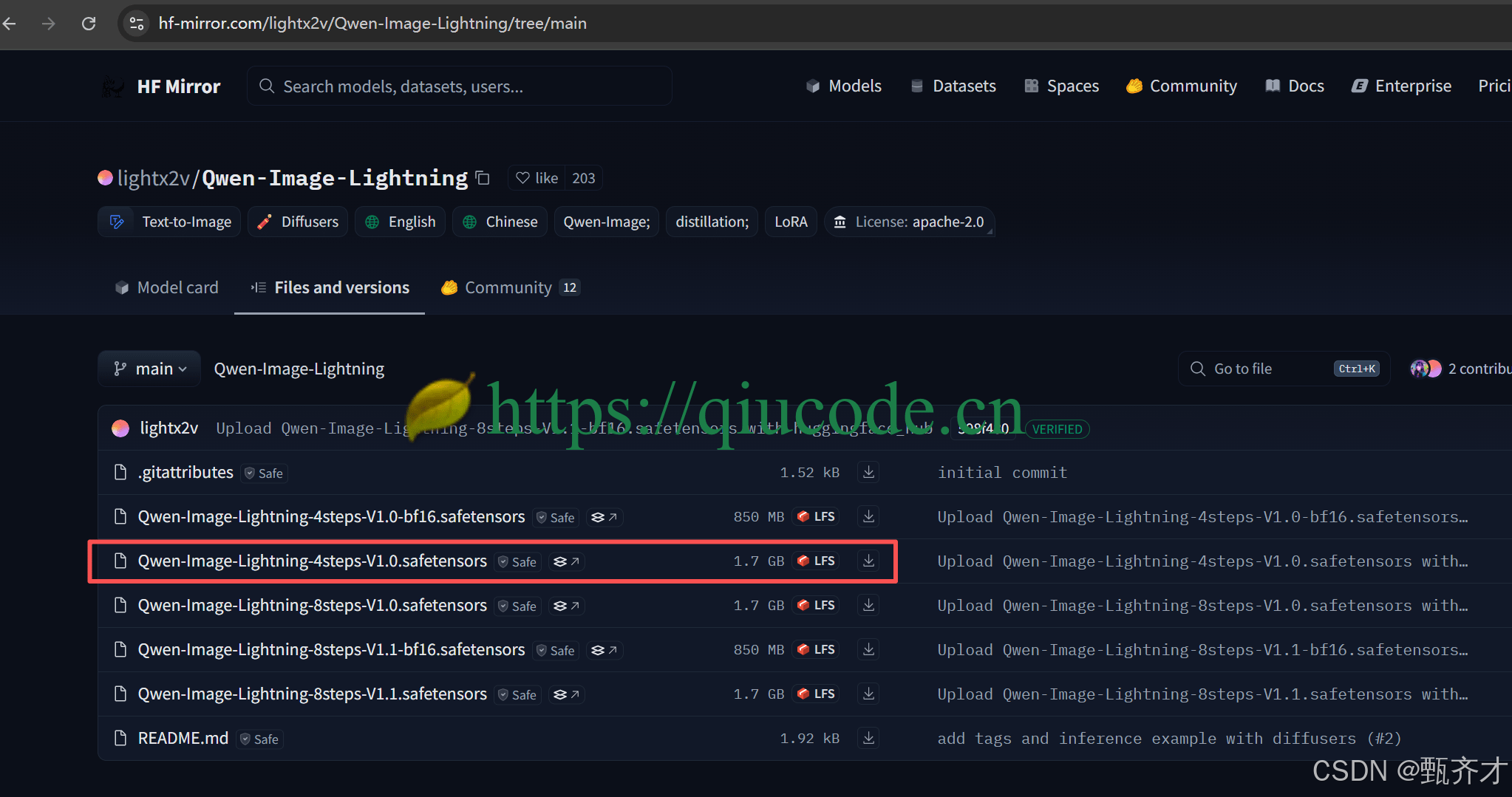The width and height of the screenshot is (1512, 797).
Task: Filter by Text-to-Image tag
Action: pyautogui.click(x=169, y=222)
